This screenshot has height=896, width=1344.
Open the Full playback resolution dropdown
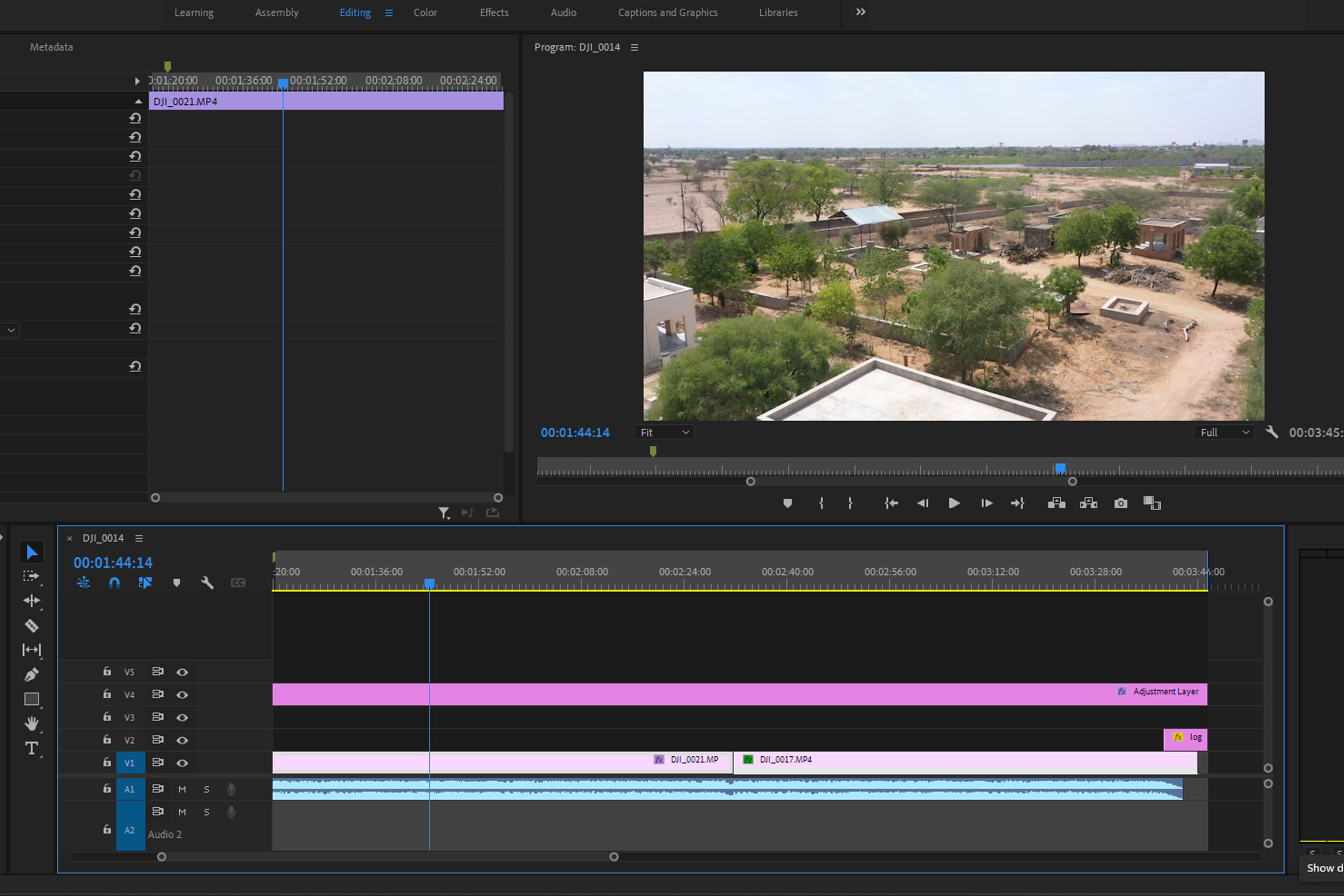click(x=1223, y=433)
